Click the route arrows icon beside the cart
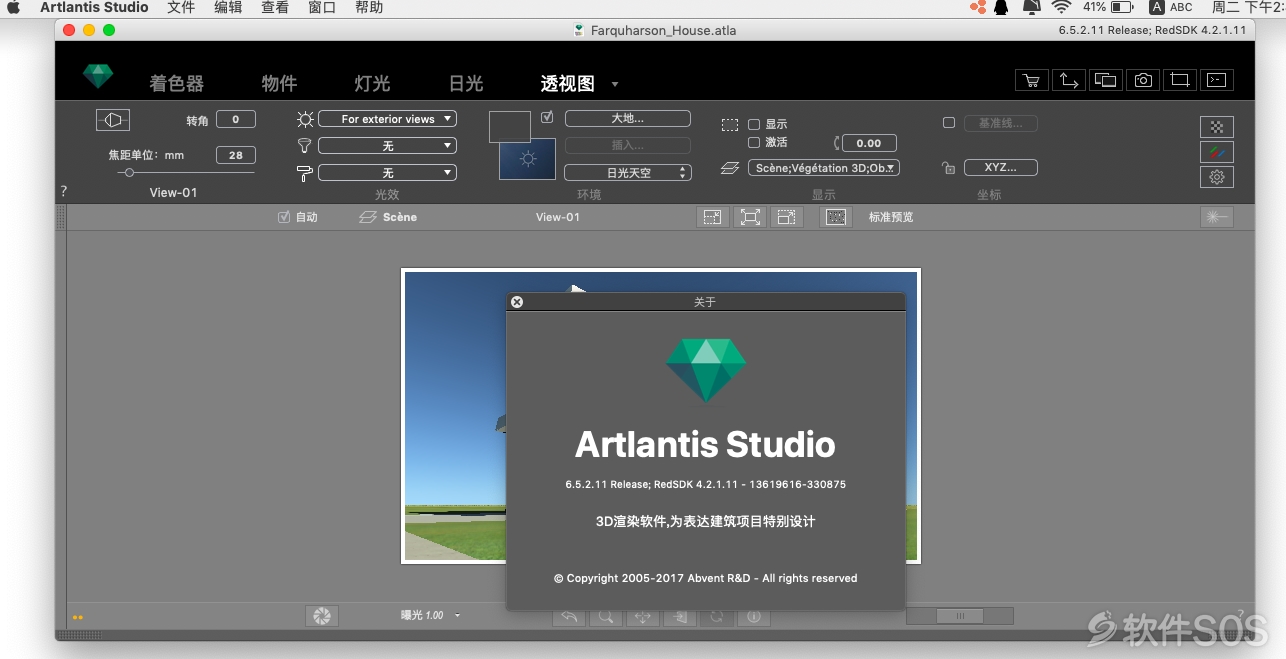 [1068, 81]
